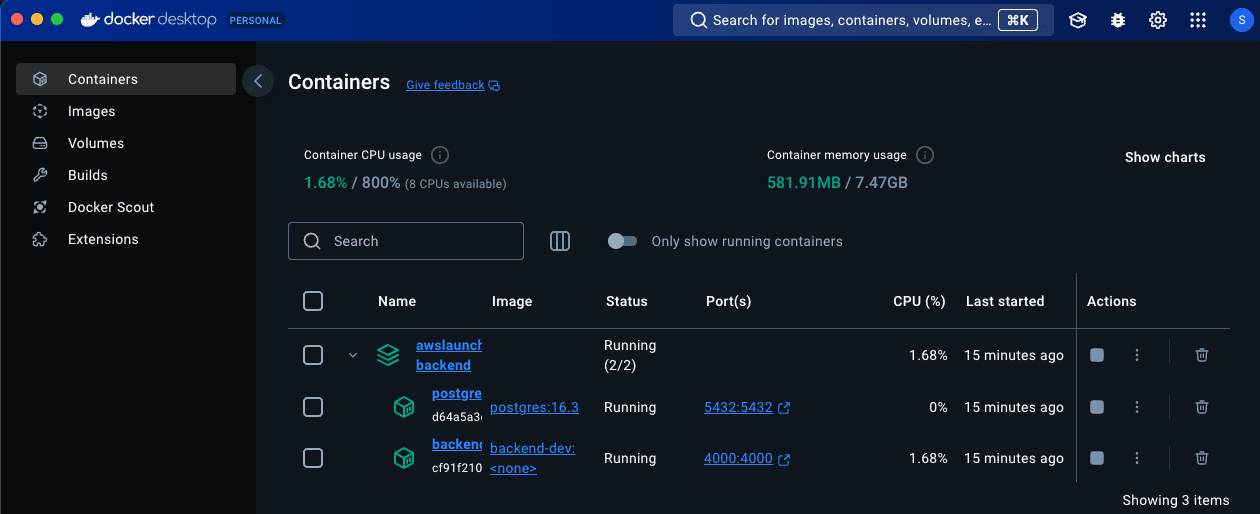Viewport: 1260px width, 514px height.
Task: Open more actions for backend container
Action: [1137, 458]
